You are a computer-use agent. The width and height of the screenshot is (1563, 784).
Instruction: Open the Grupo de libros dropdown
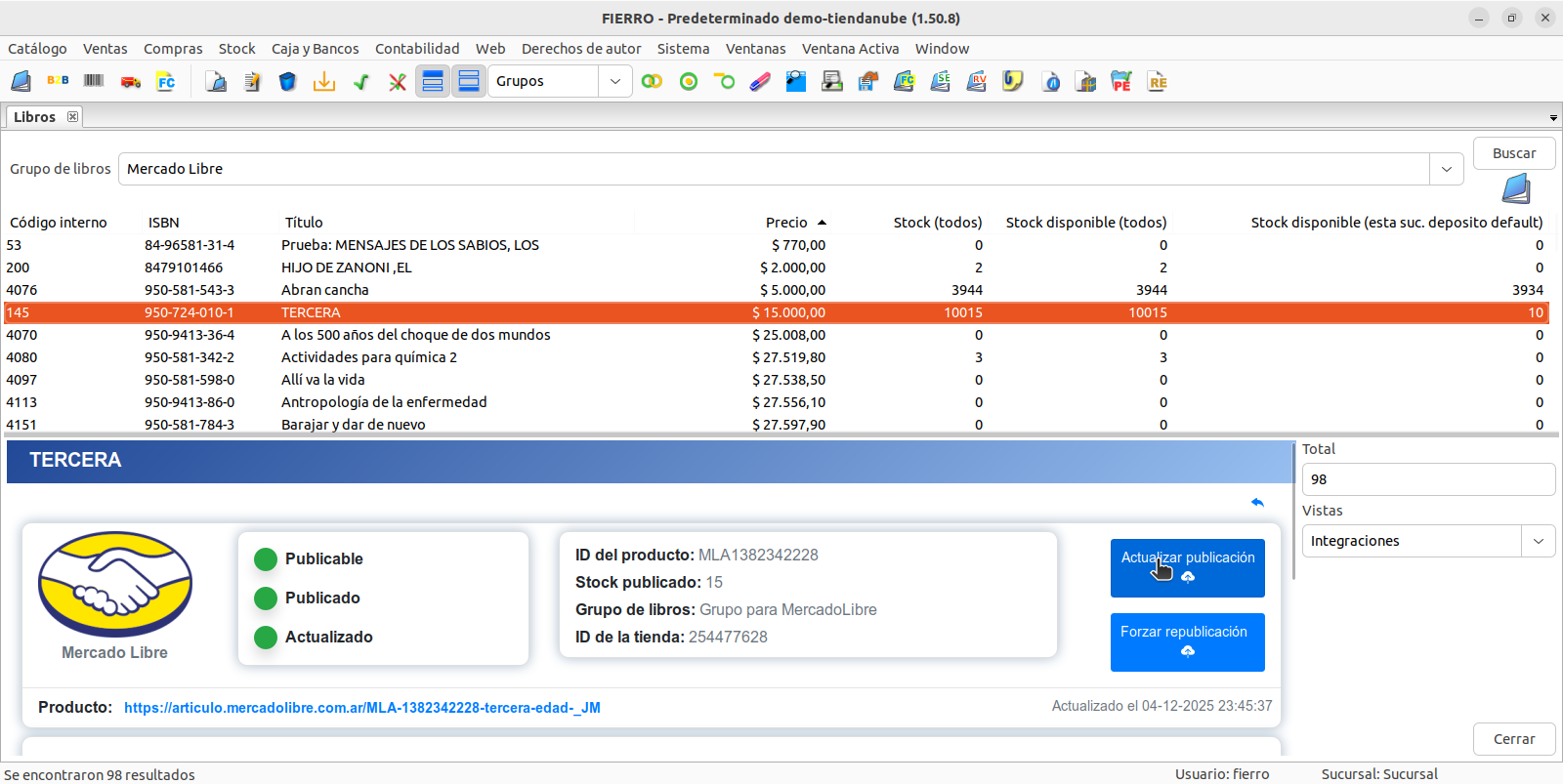tap(1446, 169)
